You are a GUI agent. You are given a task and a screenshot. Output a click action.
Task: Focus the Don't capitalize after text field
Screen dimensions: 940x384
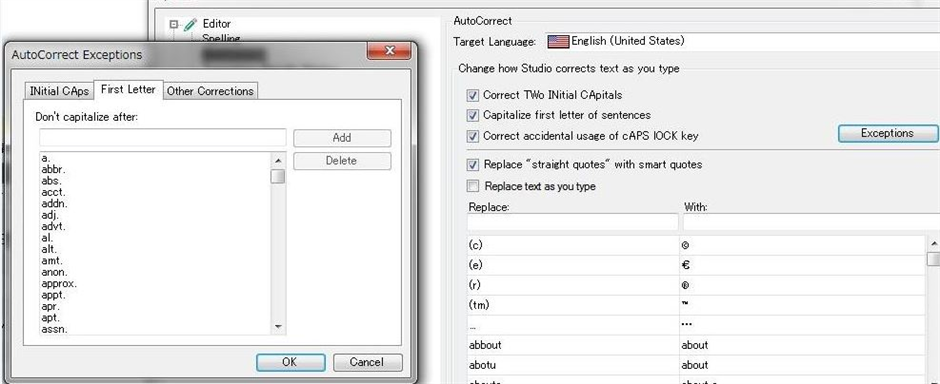162,138
